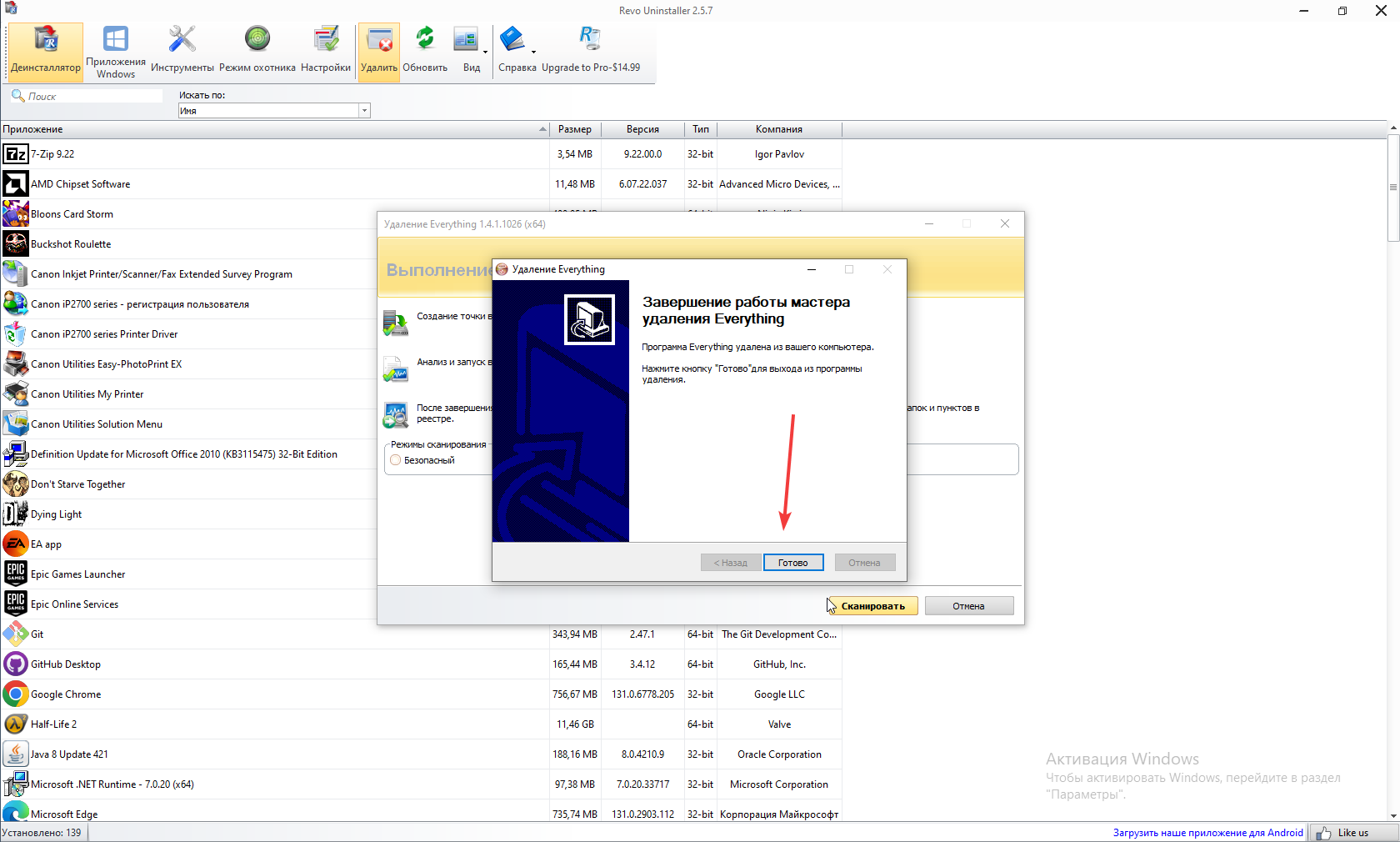Select Canon Utilities Easy-PhotoPrint EX icon
The image size is (1400, 842).
point(16,364)
